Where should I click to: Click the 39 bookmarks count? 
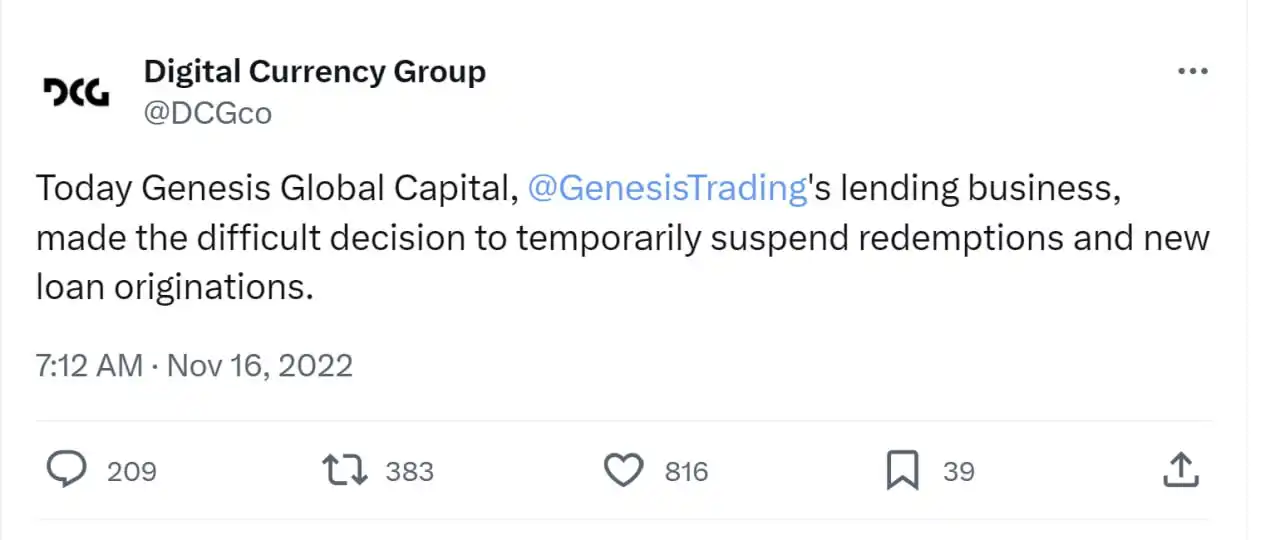[x=958, y=471]
